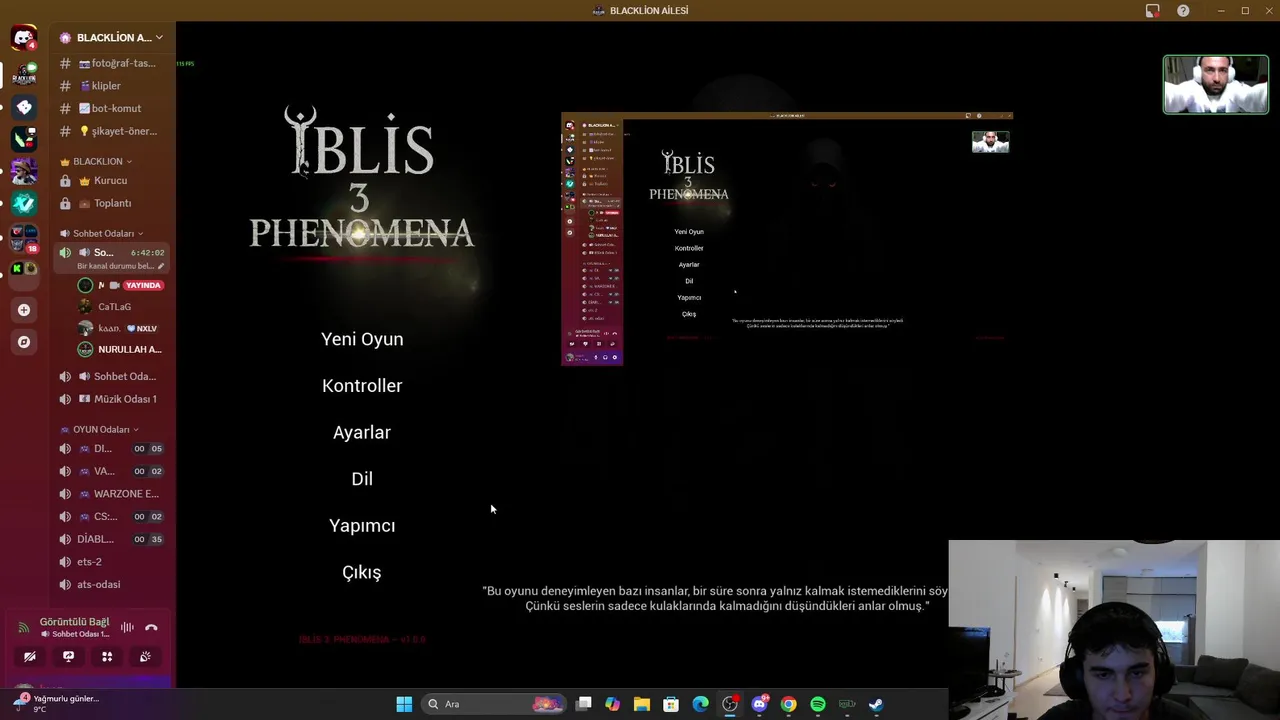The image size is (1280, 720).
Task: Join the WARZONE voice channel
Action: 112,494
